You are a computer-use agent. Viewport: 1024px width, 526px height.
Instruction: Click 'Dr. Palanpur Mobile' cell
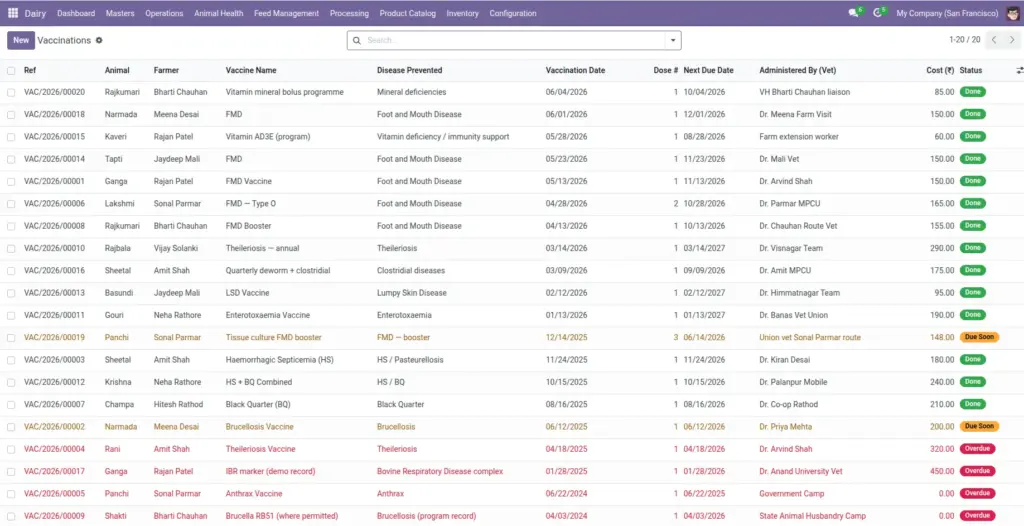(793, 382)
